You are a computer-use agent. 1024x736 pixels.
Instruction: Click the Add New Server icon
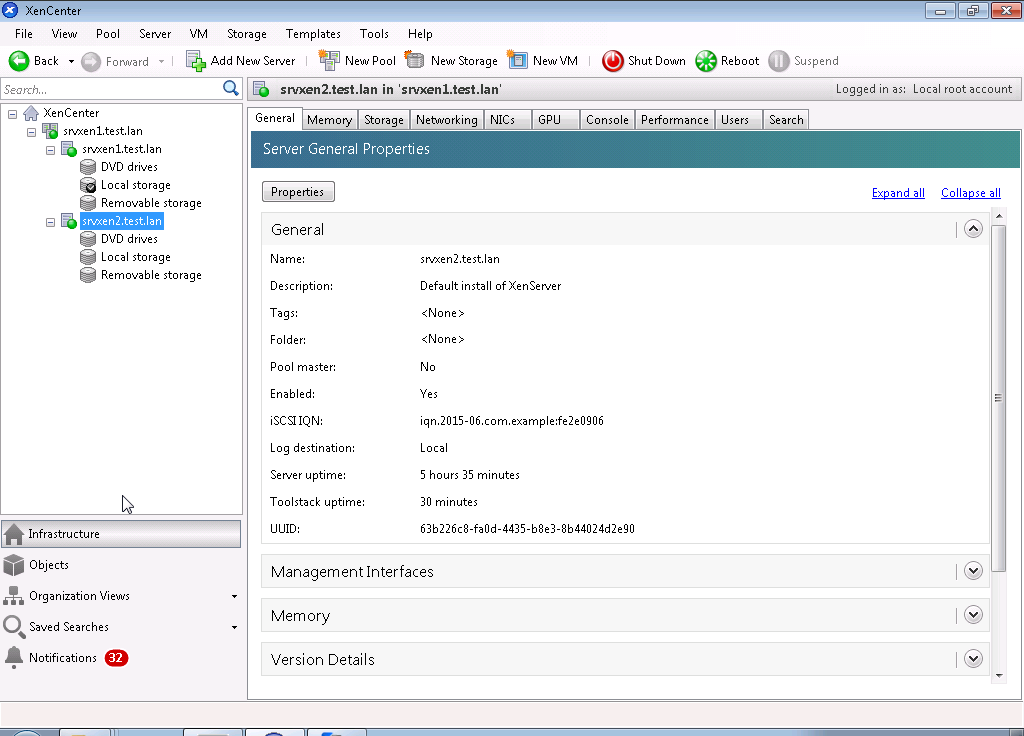pos(196,61)
